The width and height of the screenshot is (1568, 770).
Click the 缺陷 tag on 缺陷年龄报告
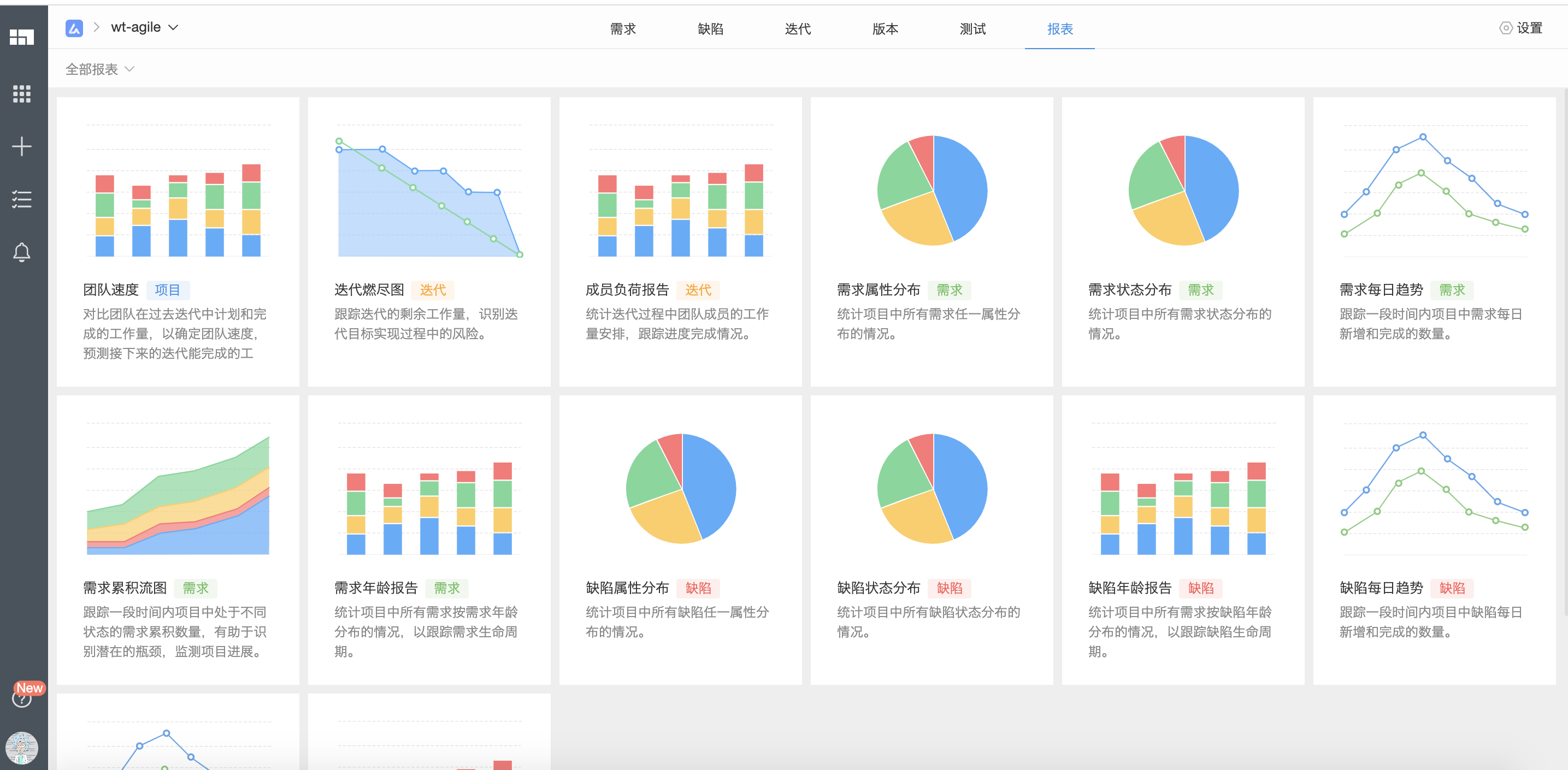pos(1201,588)
